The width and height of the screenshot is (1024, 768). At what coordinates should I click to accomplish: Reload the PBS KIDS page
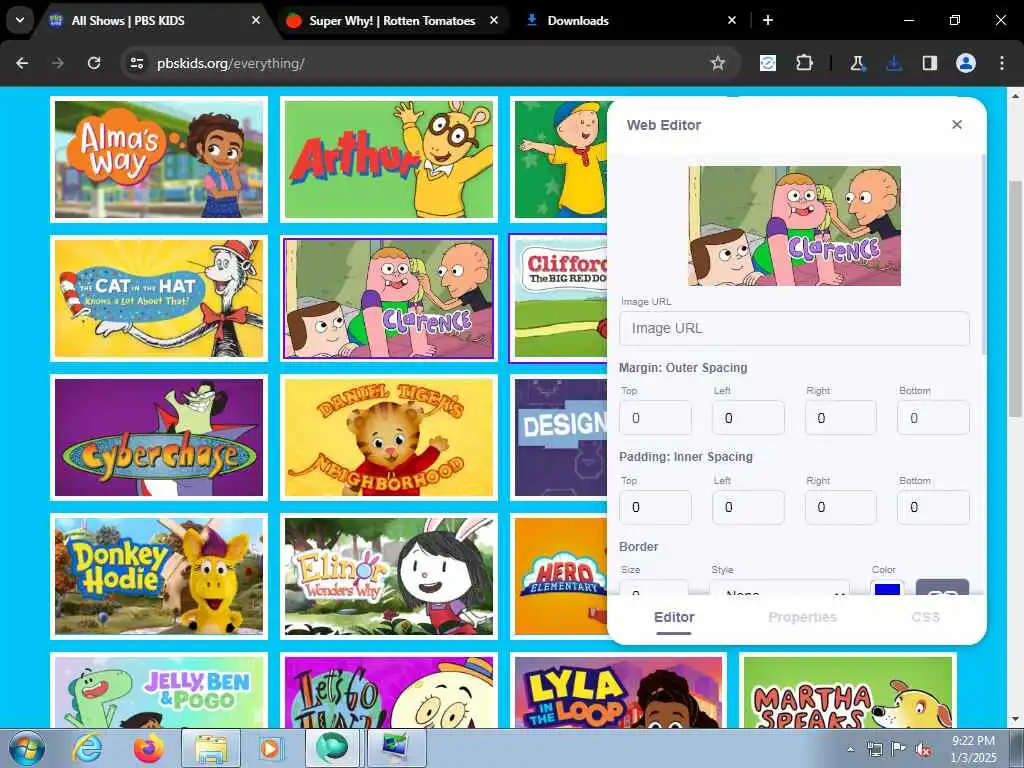click(x=94, y=63)
